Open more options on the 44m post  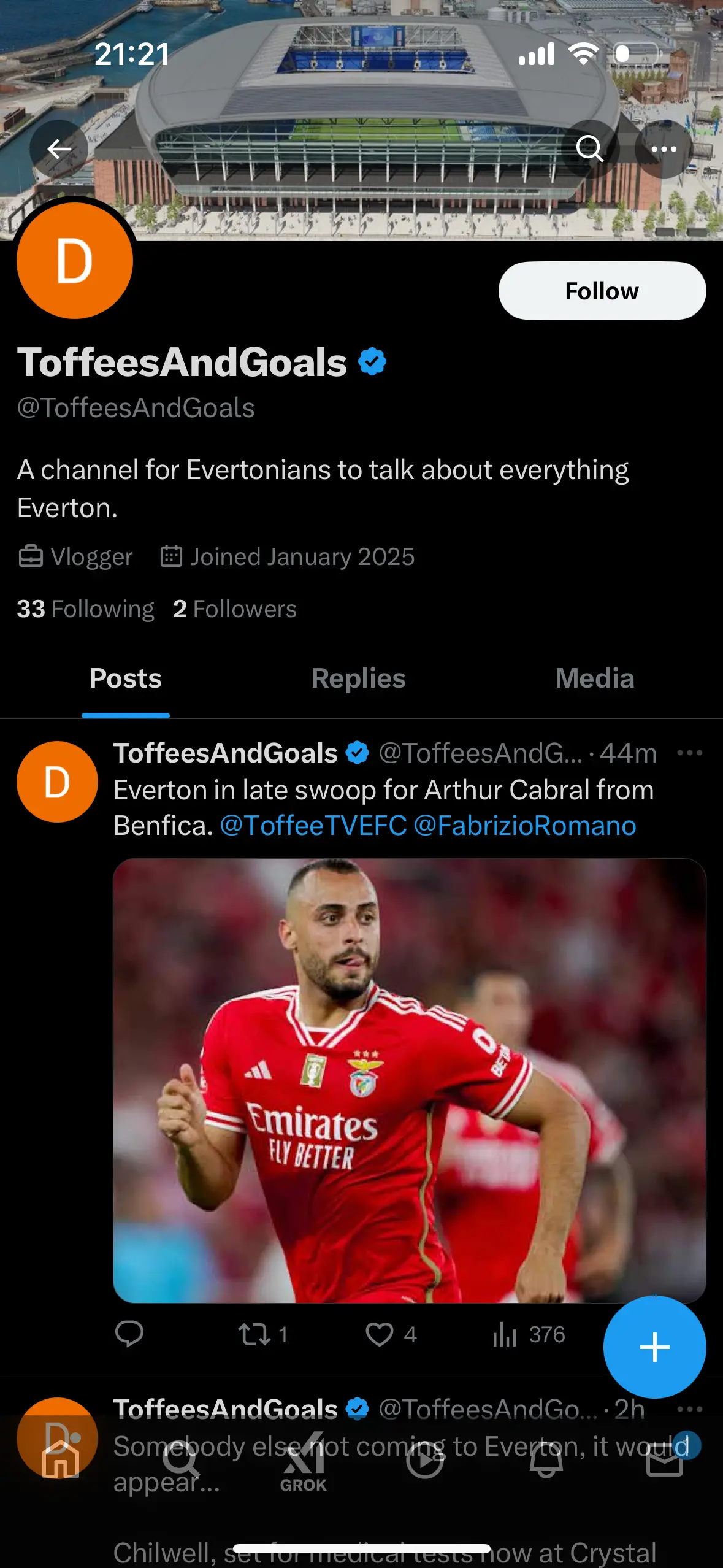[689, 753]
